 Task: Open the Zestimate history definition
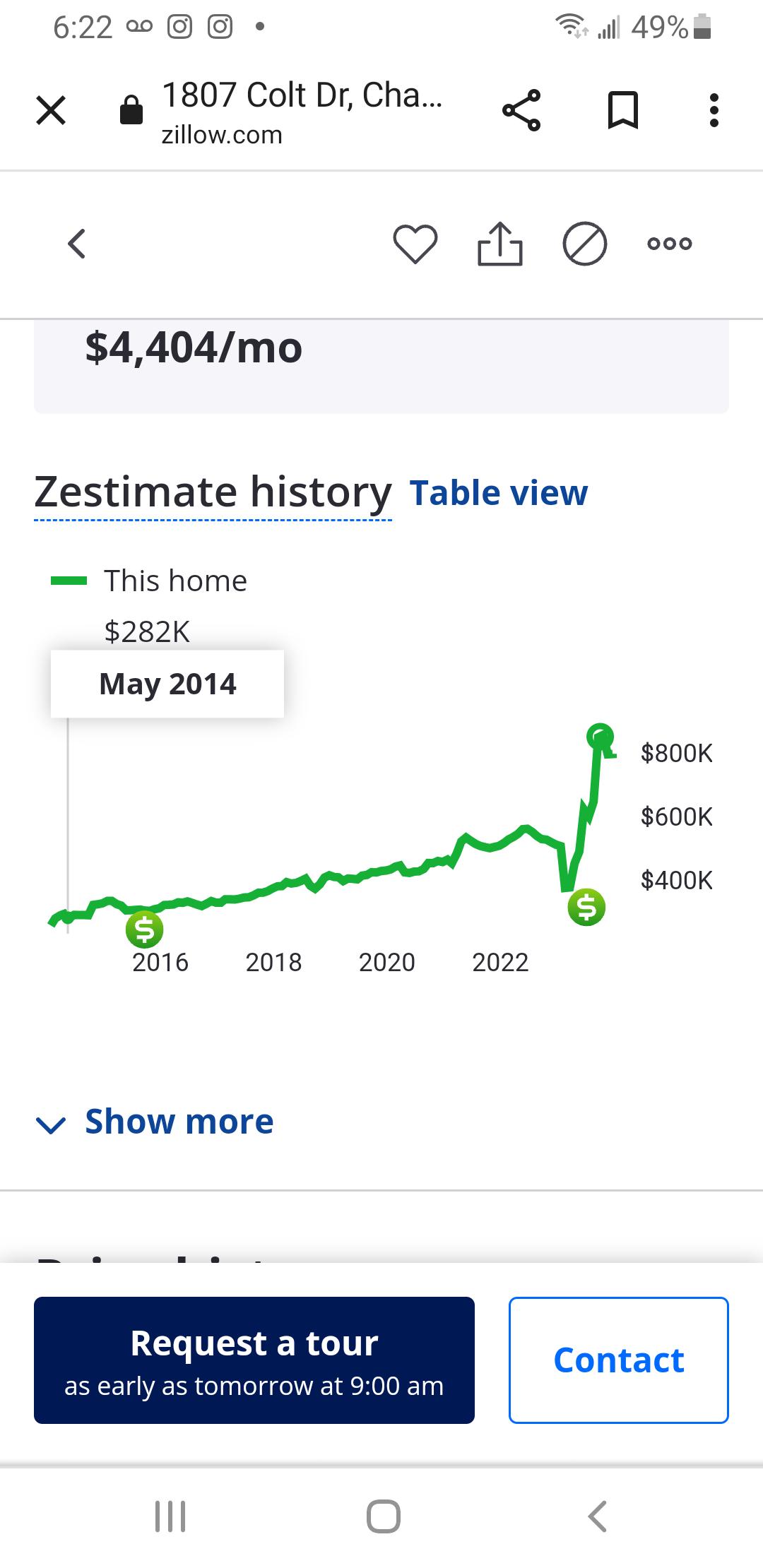point(213,492)
